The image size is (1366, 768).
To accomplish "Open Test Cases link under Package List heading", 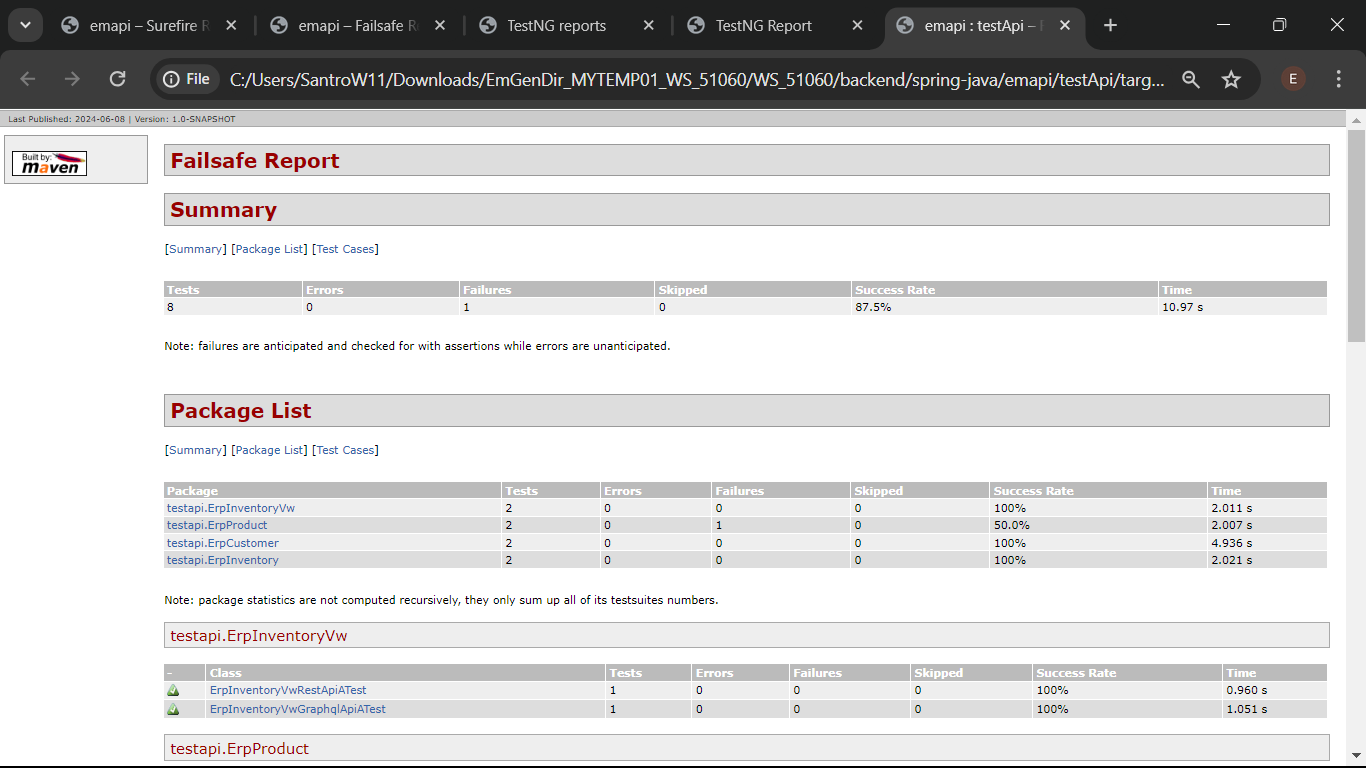I will [x=345, y=450].
